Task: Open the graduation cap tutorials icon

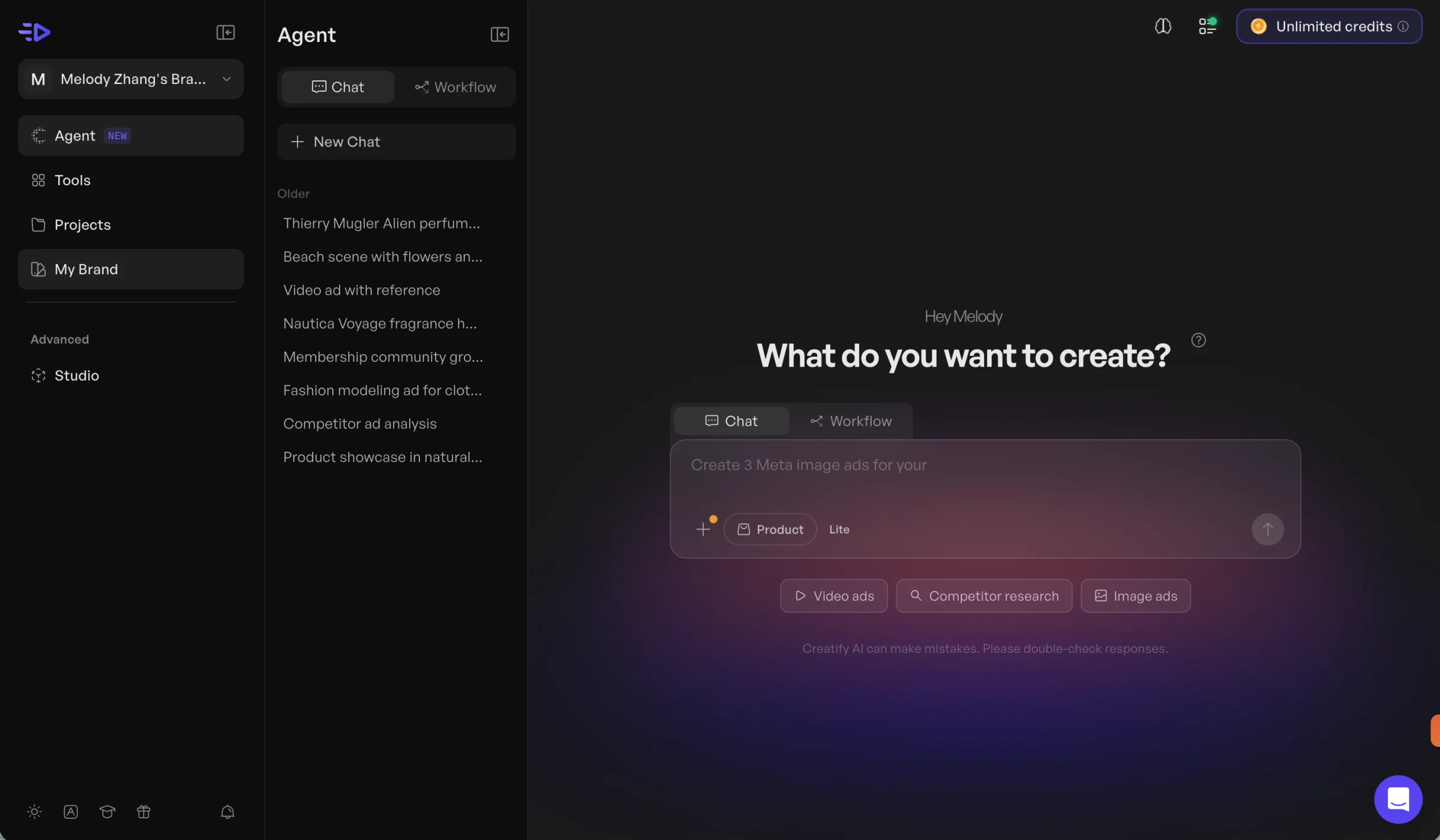Action: [x=107, y=812]
